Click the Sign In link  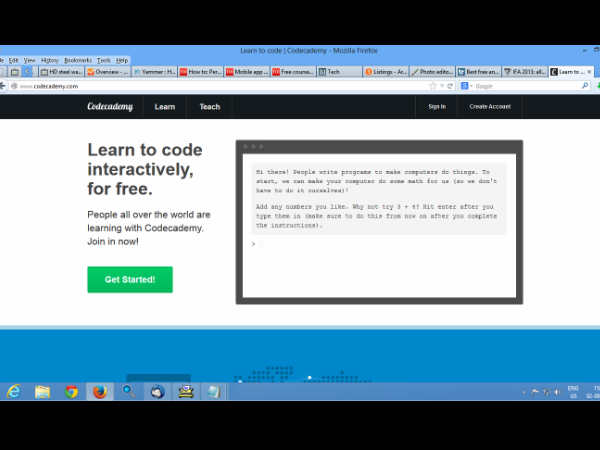click(x=437, y=106)
